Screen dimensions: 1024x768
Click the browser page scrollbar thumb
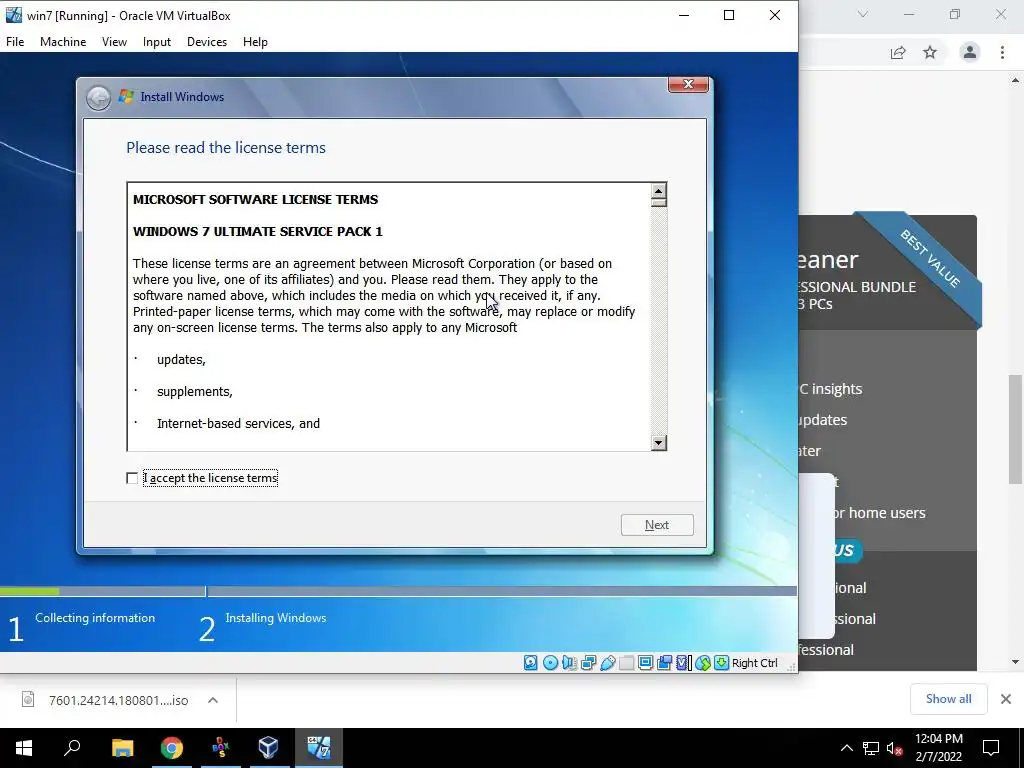1016,429
